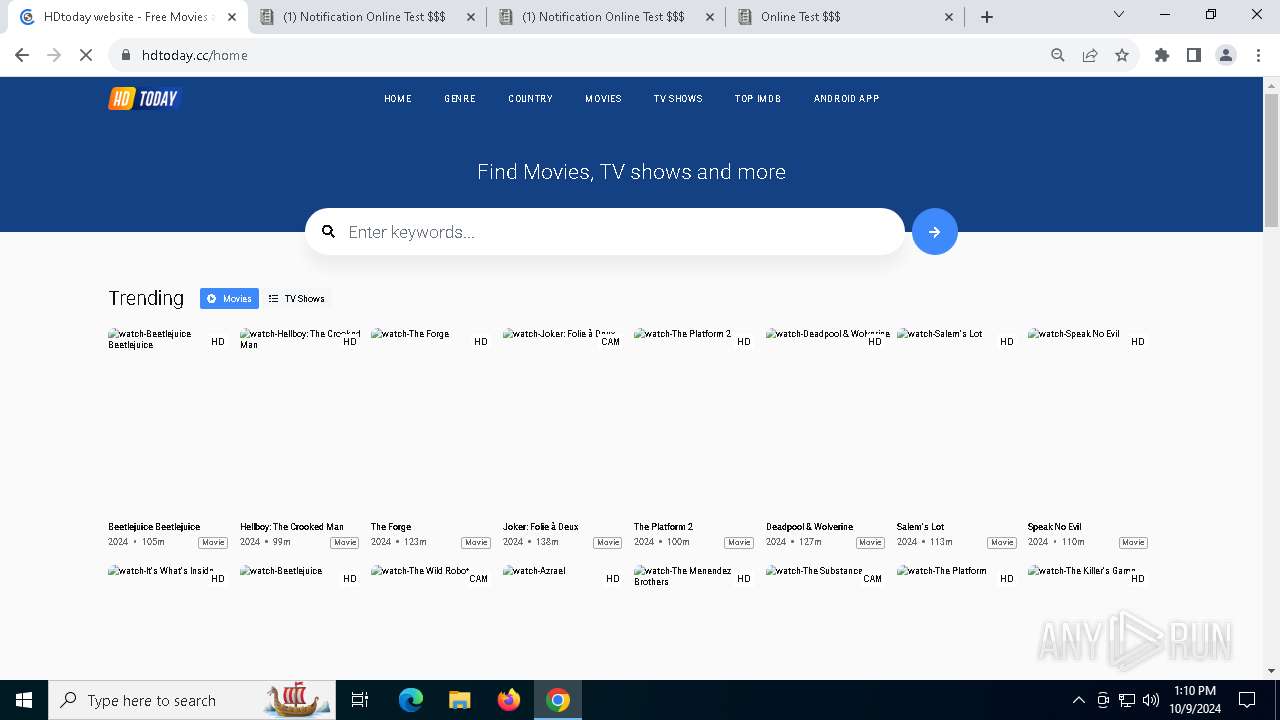Go to MOVIES section
The height and width of the screenshot is (720, 1280).
click(603, 99)
